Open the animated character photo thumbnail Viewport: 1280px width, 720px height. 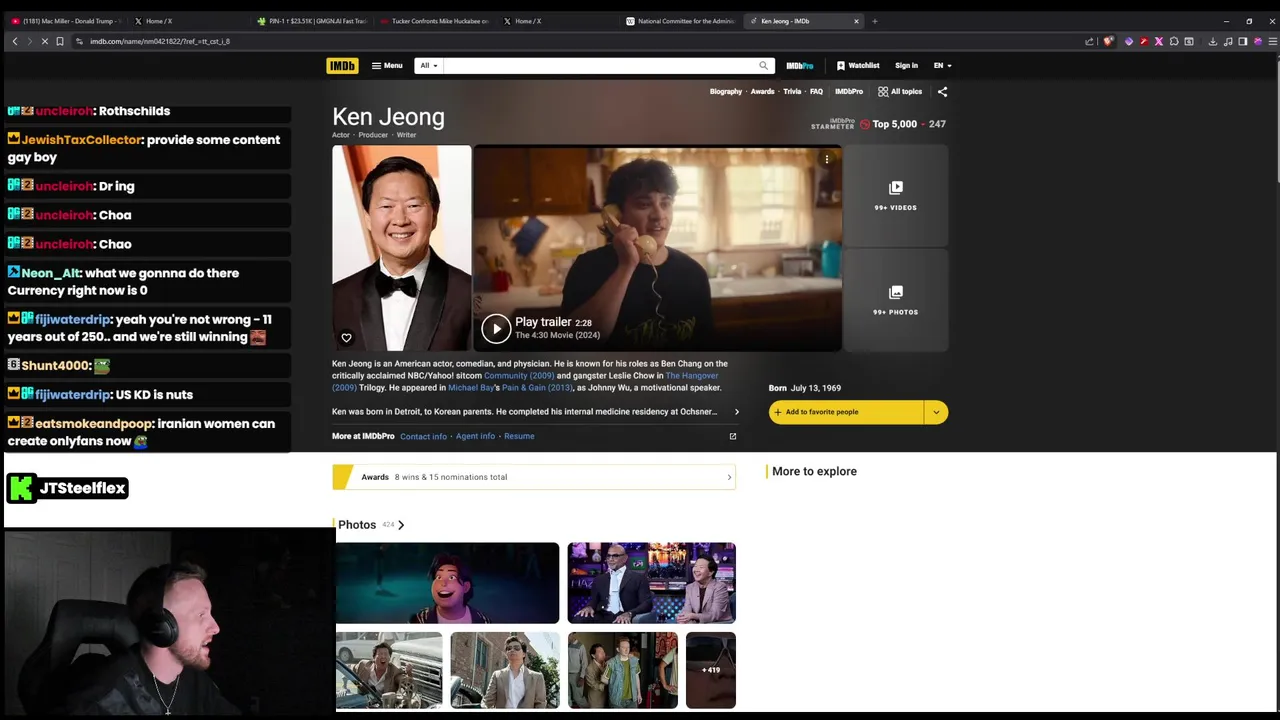[x=447, y=583]
